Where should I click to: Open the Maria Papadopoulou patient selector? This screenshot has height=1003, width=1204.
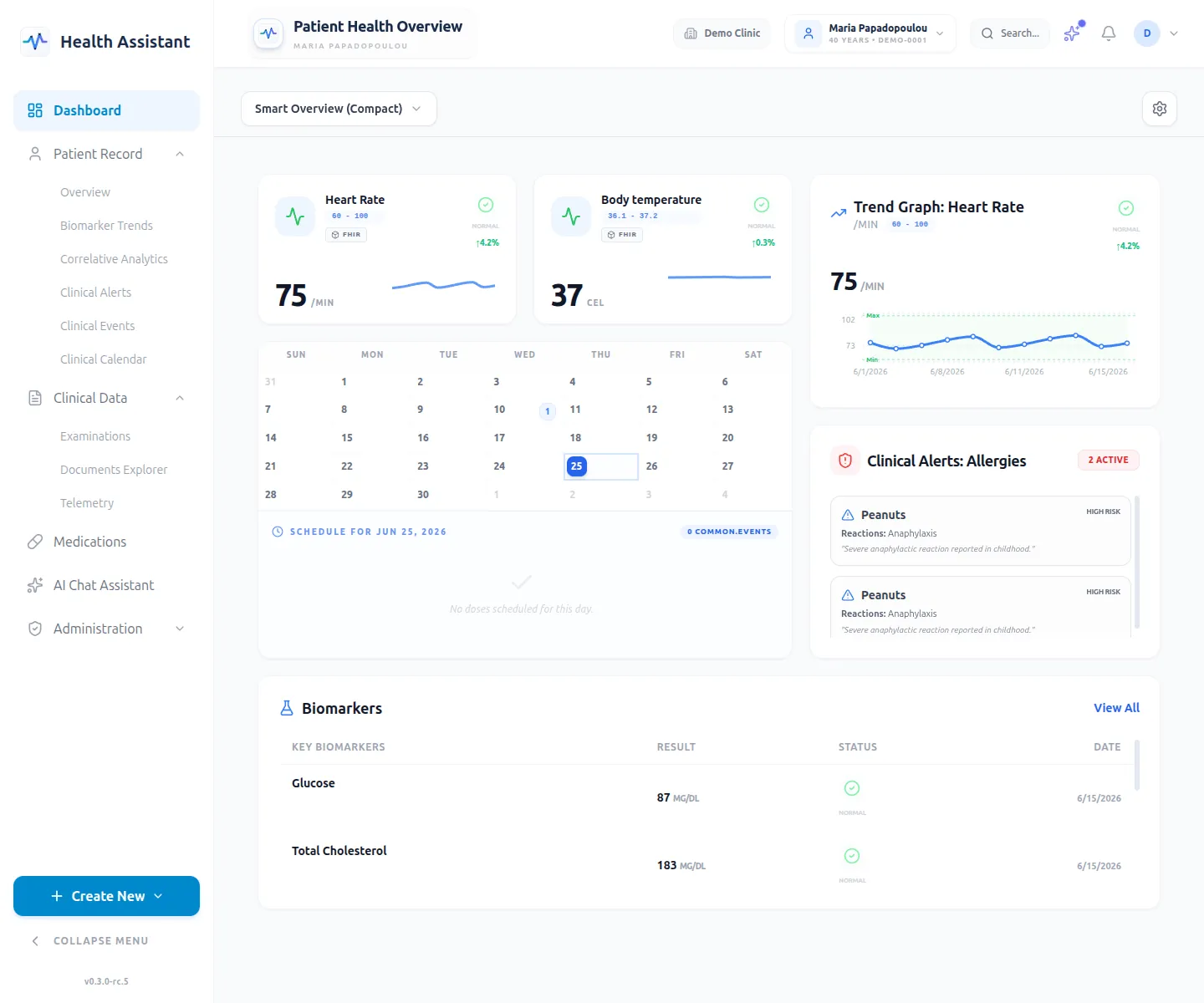870,33
